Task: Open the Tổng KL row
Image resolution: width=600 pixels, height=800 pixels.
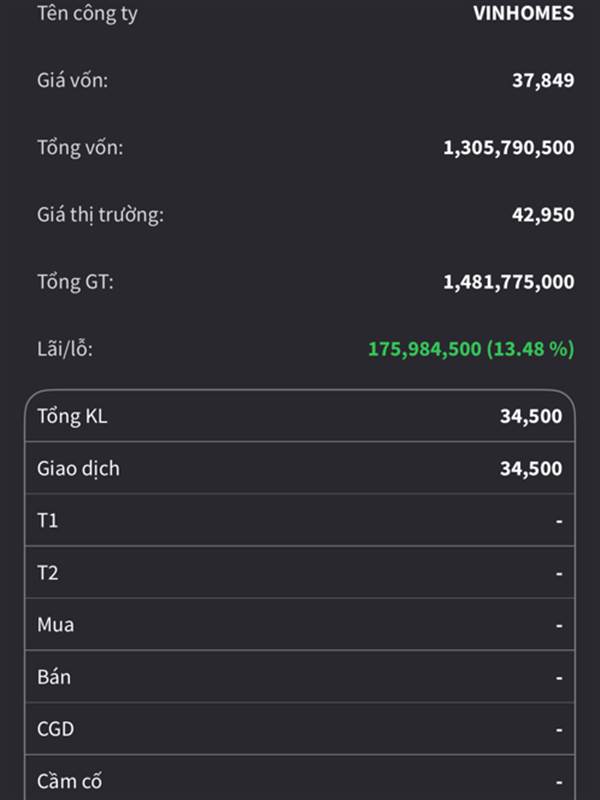Action: 300,416
